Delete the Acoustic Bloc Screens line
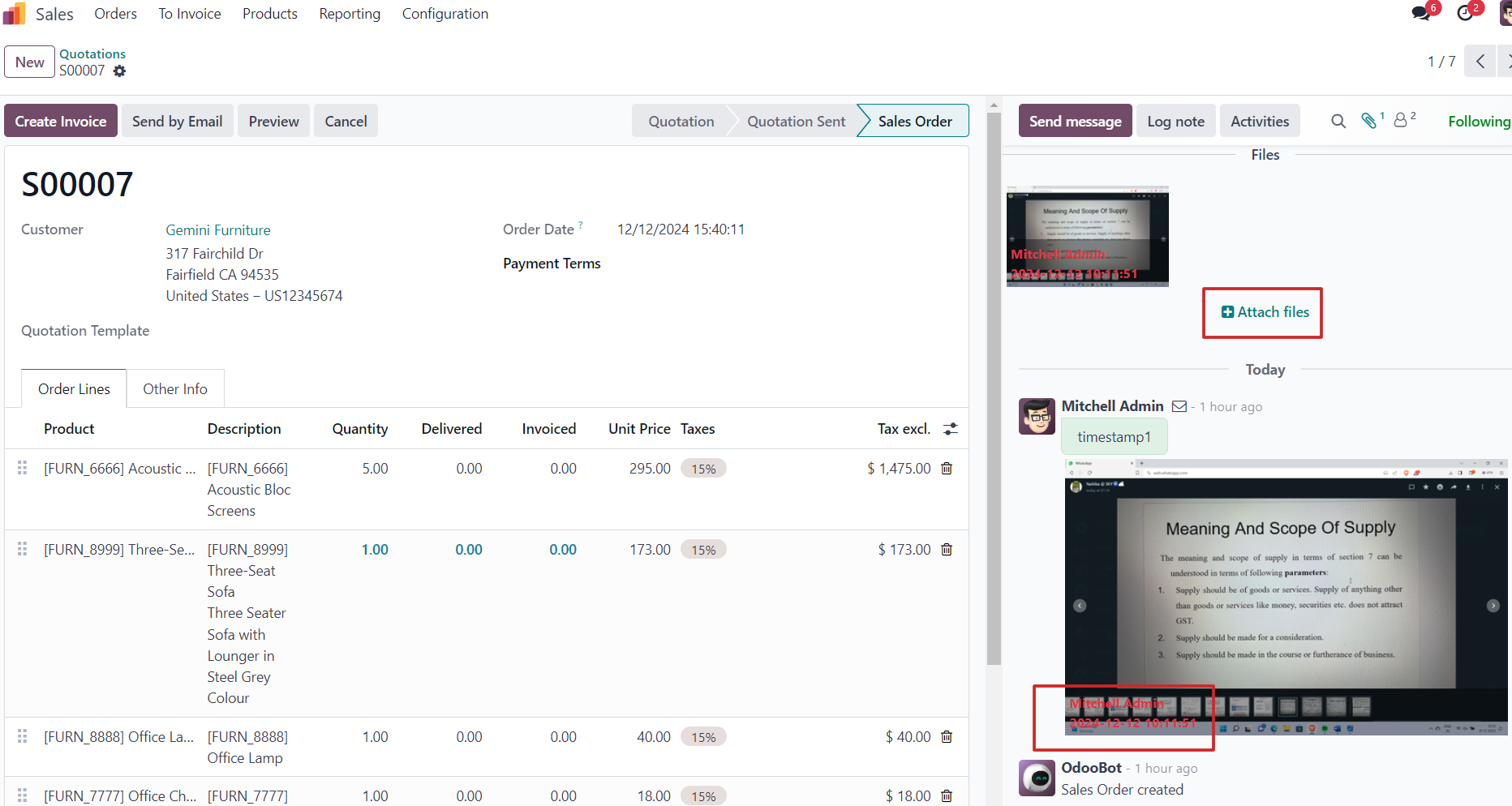This screenshot has width=1512, height=806. click(x=947, y=469)
